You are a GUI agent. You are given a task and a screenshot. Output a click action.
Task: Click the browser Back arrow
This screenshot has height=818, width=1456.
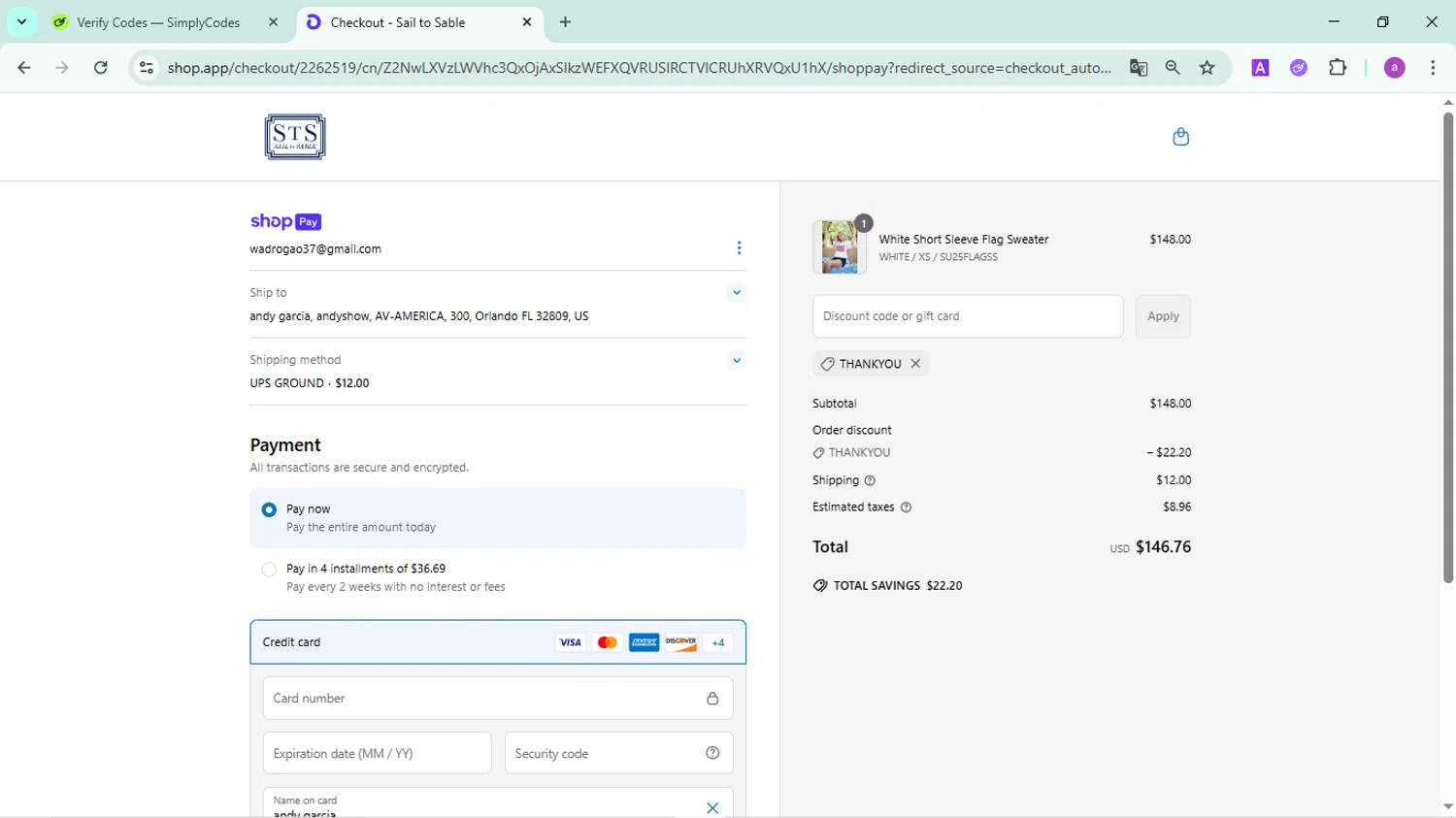pyautogui.click(x=24, y=68)
